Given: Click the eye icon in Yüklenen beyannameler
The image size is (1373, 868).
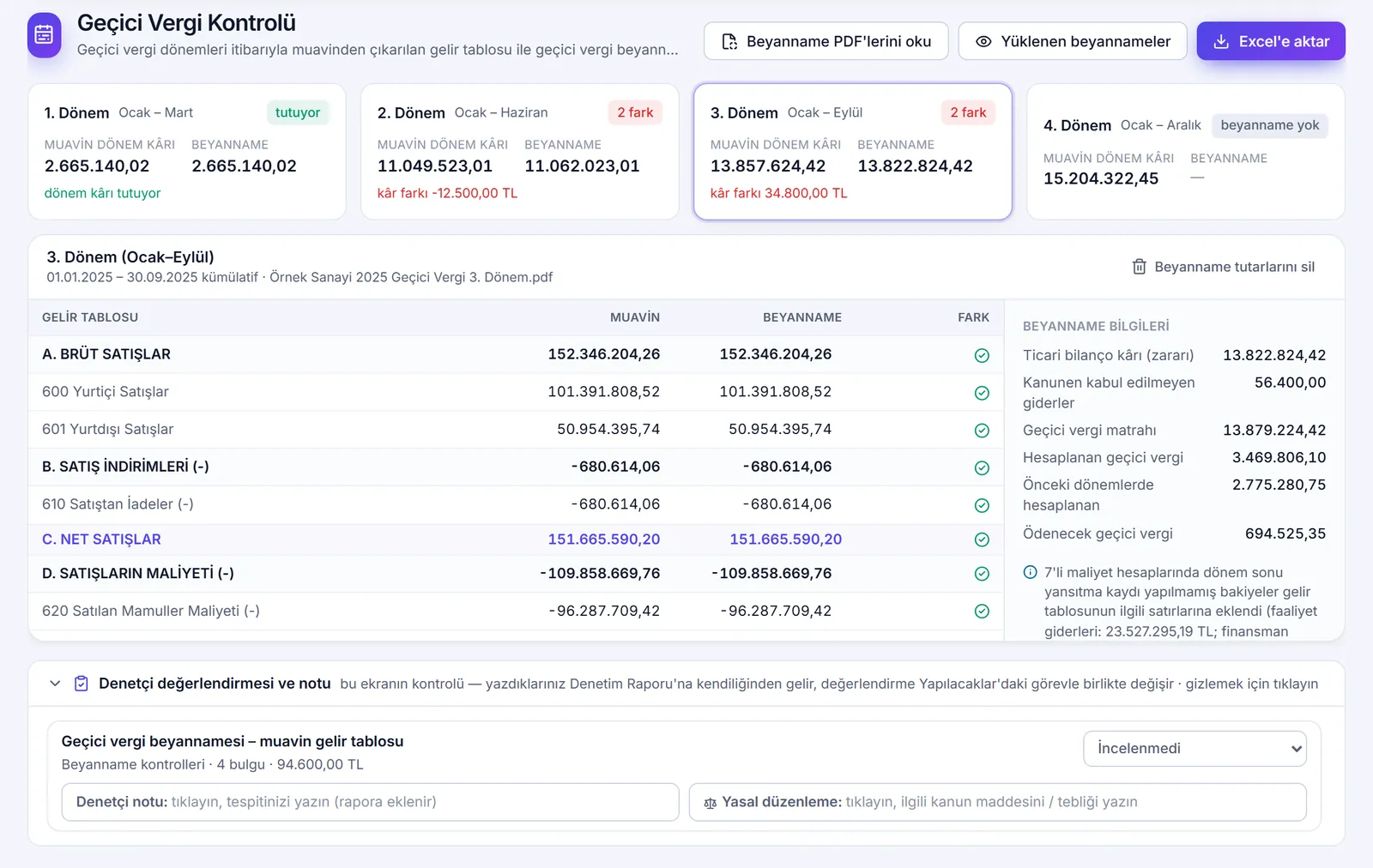Looking at the screenshot, I should 983,41.
